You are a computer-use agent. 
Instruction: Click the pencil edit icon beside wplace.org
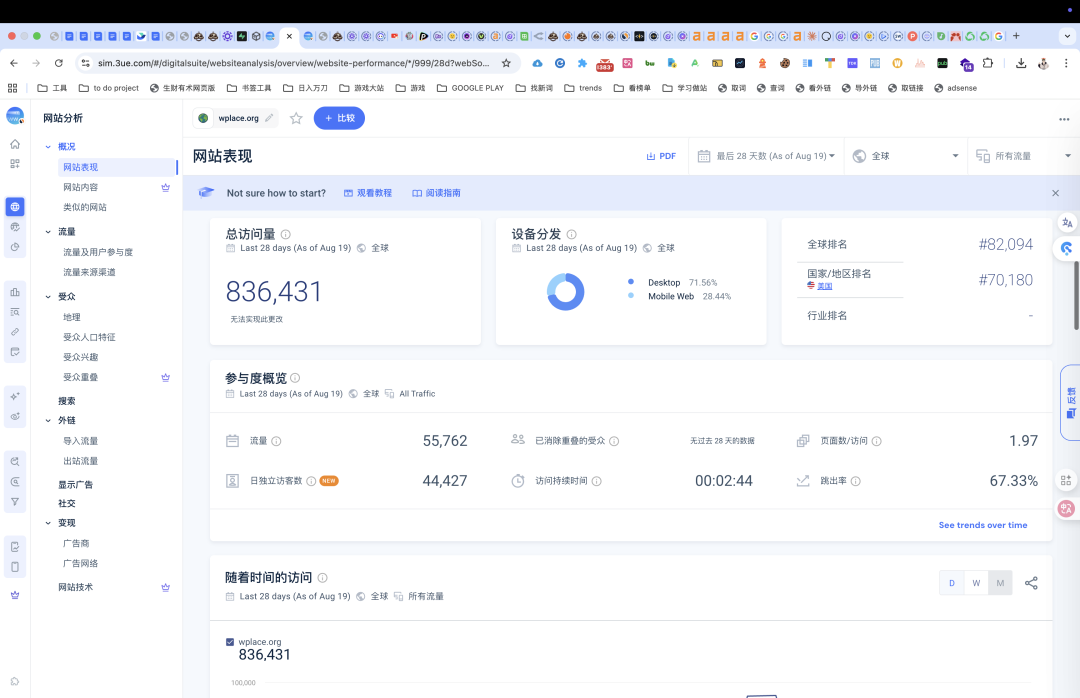coord(269,118)
